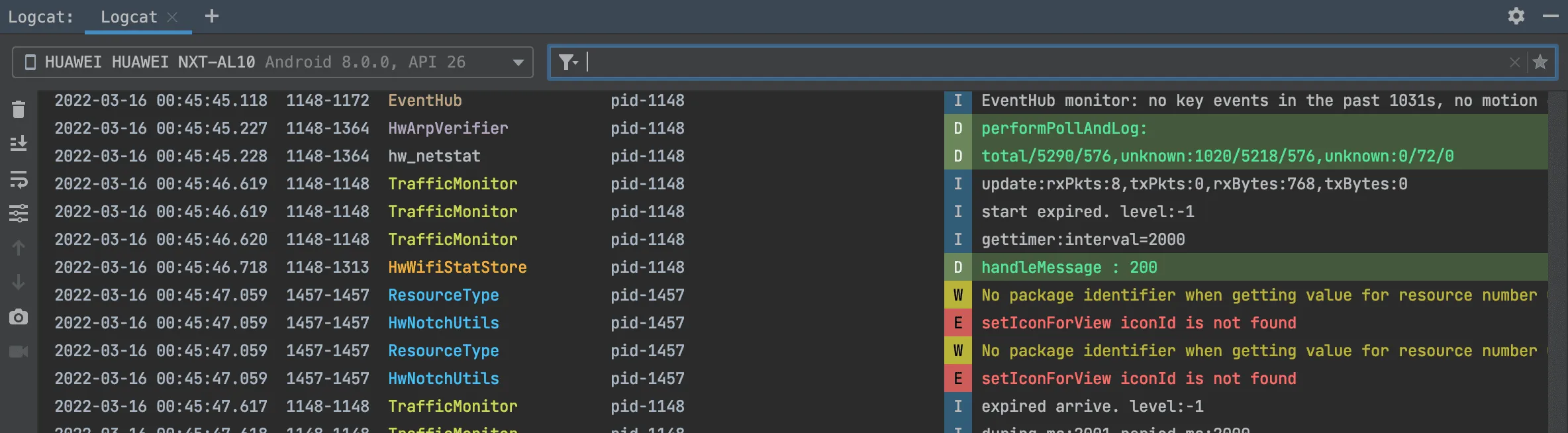This screenshot has height=433, width=1568.
Task: Take a screenshot with the camera icon
Action: coord(19,317)
